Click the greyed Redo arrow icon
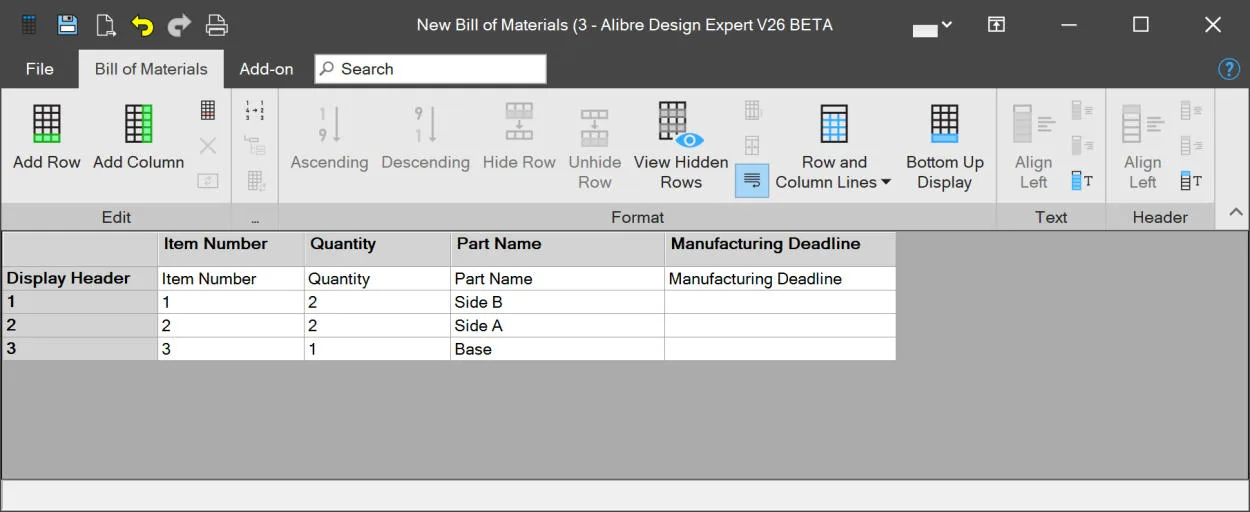 179,25
